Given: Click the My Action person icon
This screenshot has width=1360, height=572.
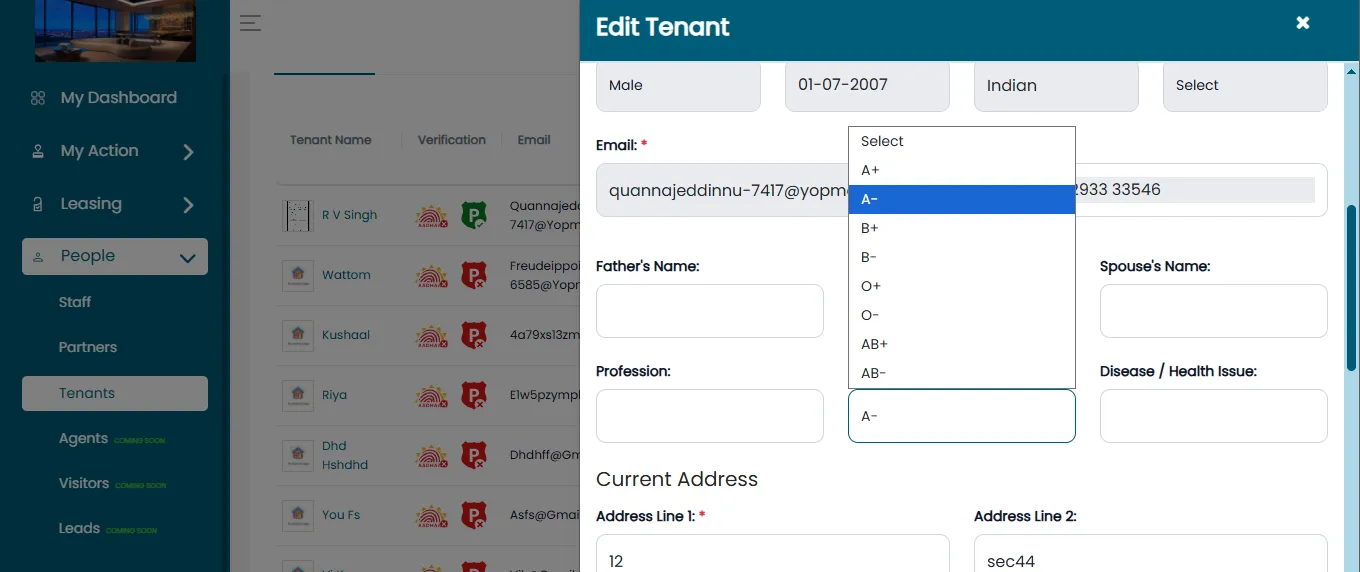Looking at the screenshot, I should [x=38, y=152].
